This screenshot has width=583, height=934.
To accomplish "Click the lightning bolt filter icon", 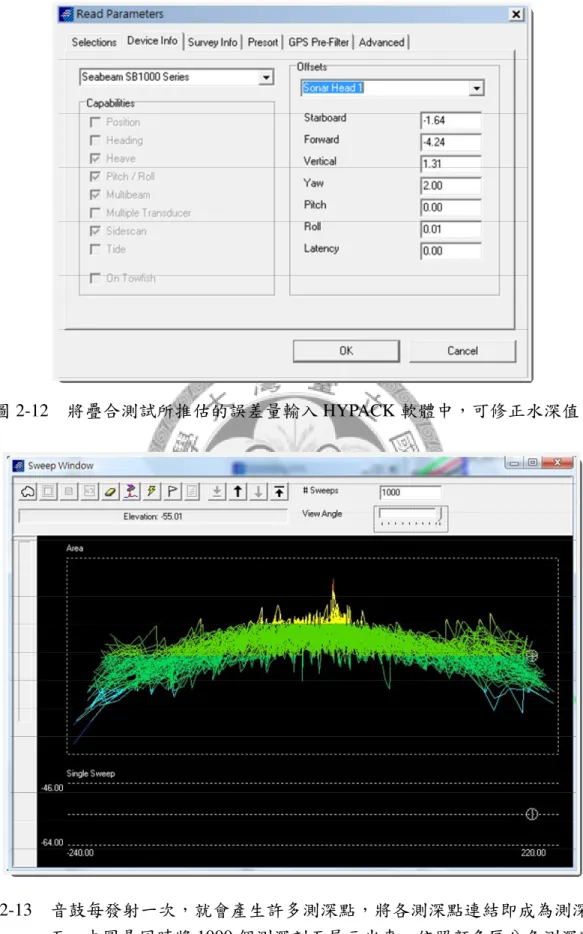I will coord(151,492).
